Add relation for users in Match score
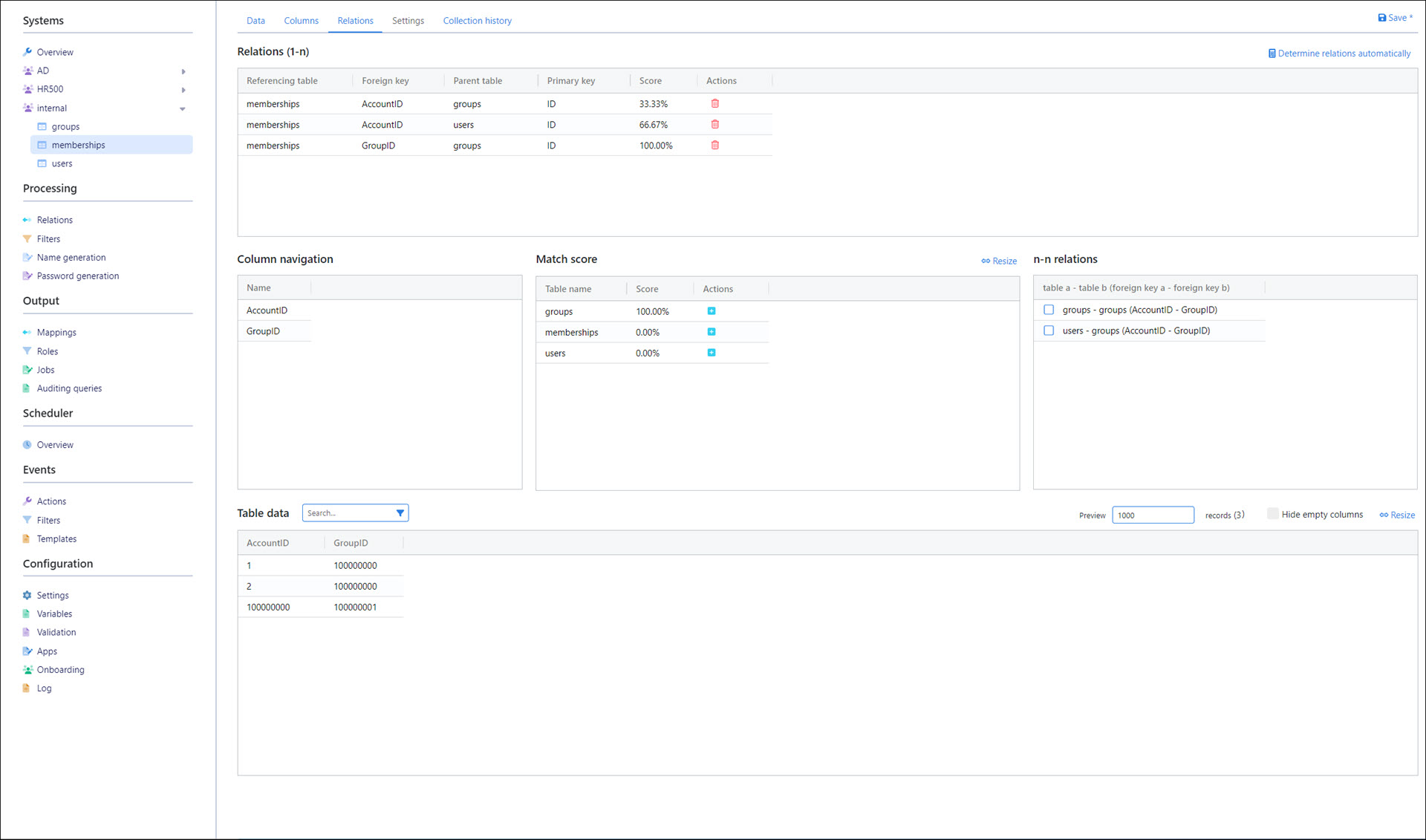Screen dimensions: 1426x840 (711, 353)
